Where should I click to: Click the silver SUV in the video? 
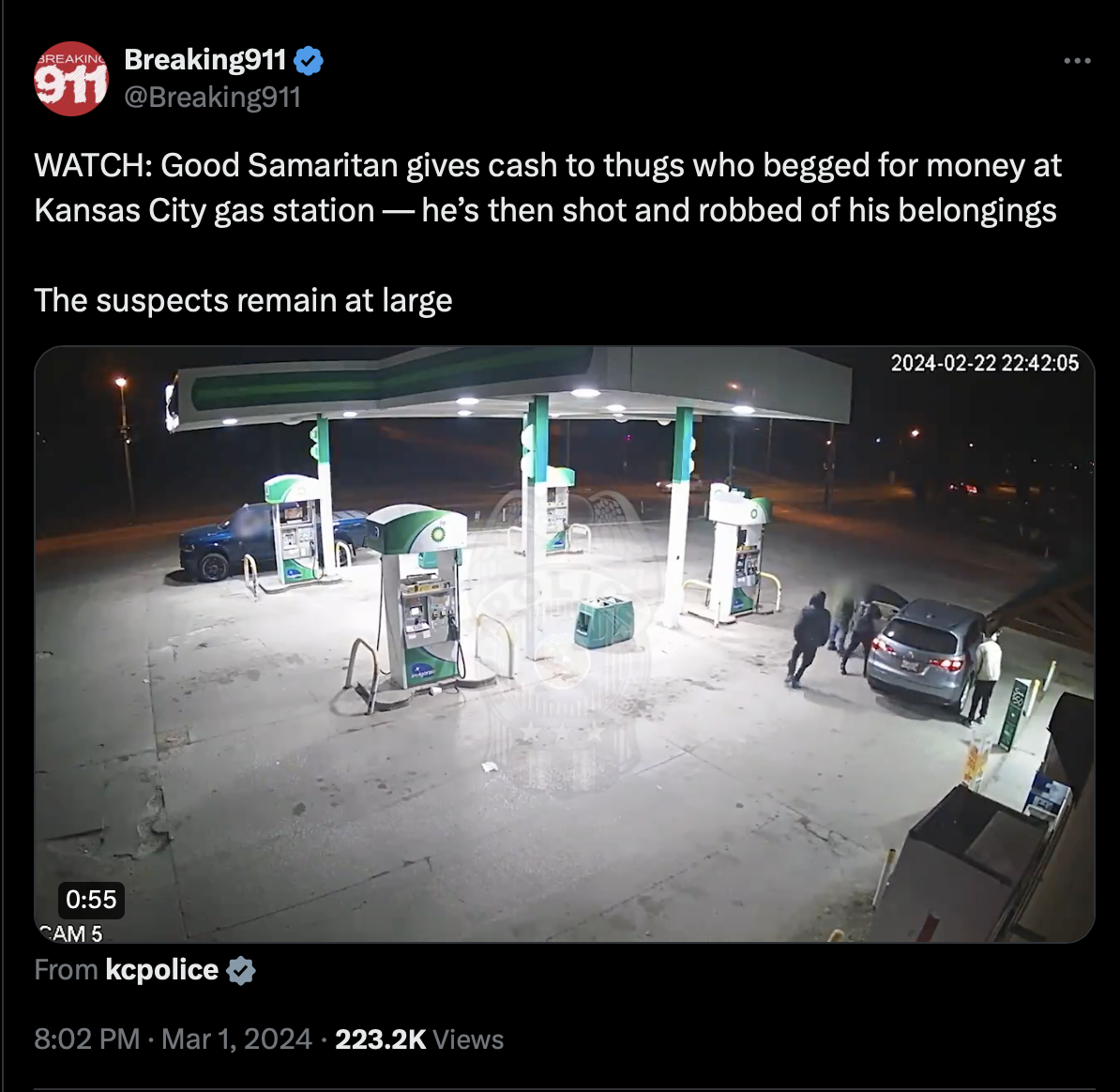(x=926, y=650)
